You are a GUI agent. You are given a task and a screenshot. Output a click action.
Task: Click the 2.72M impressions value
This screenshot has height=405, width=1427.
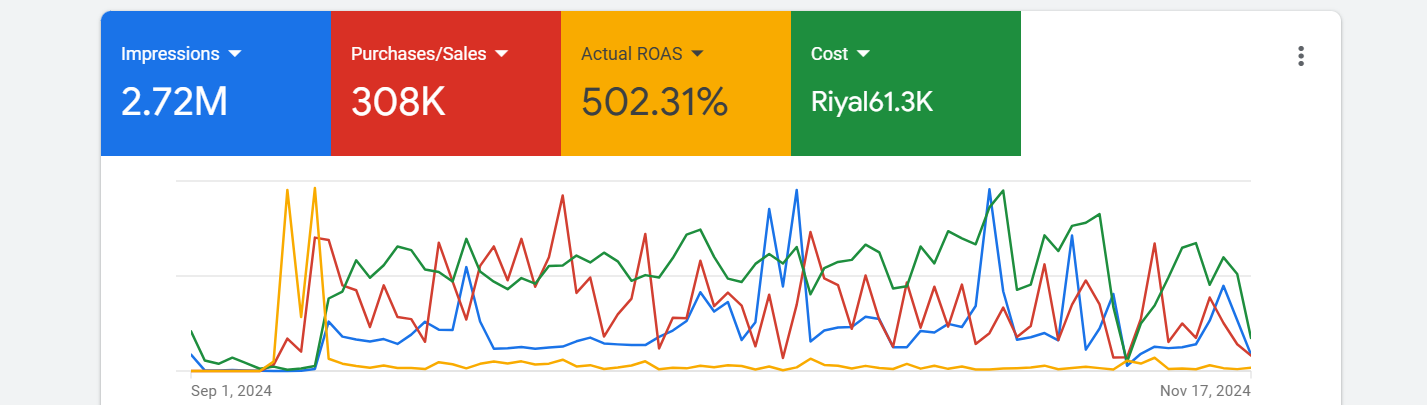click(174, 102)
